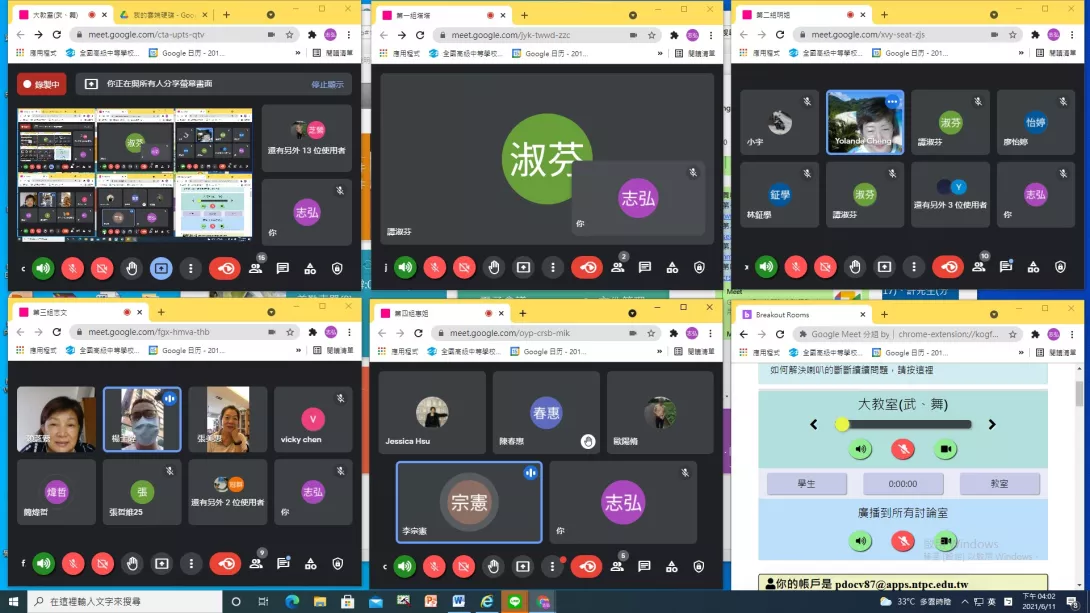Toggle the camera in the cta-upts-qtv Meet window
The image size is (1090, 613).
click(x=102, y=268)
